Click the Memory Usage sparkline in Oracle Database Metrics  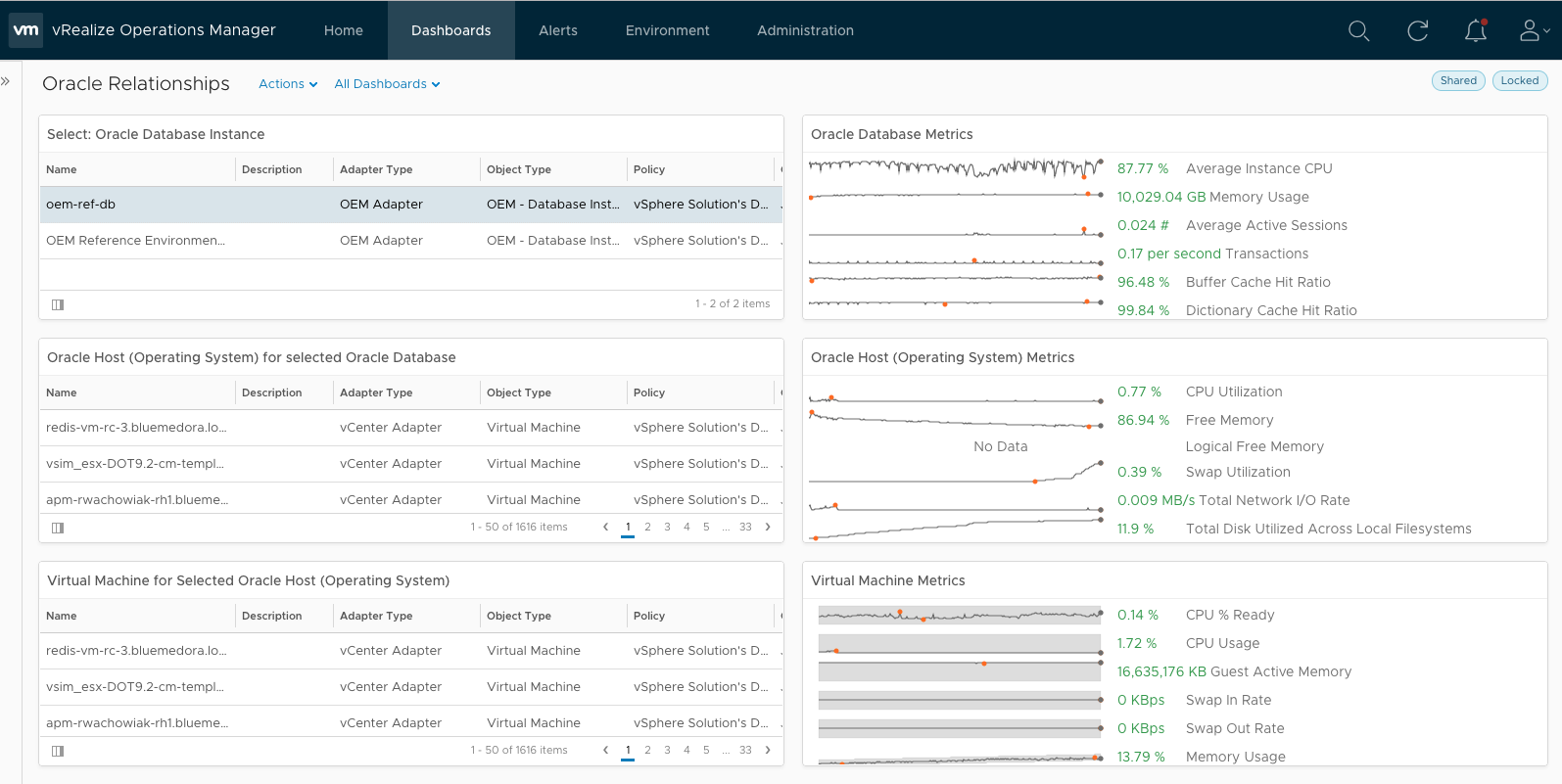point(956,196)
